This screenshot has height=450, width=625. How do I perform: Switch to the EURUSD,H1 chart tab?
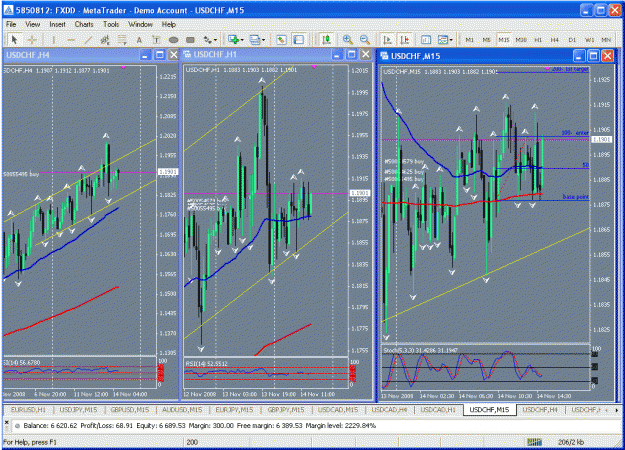28,410
